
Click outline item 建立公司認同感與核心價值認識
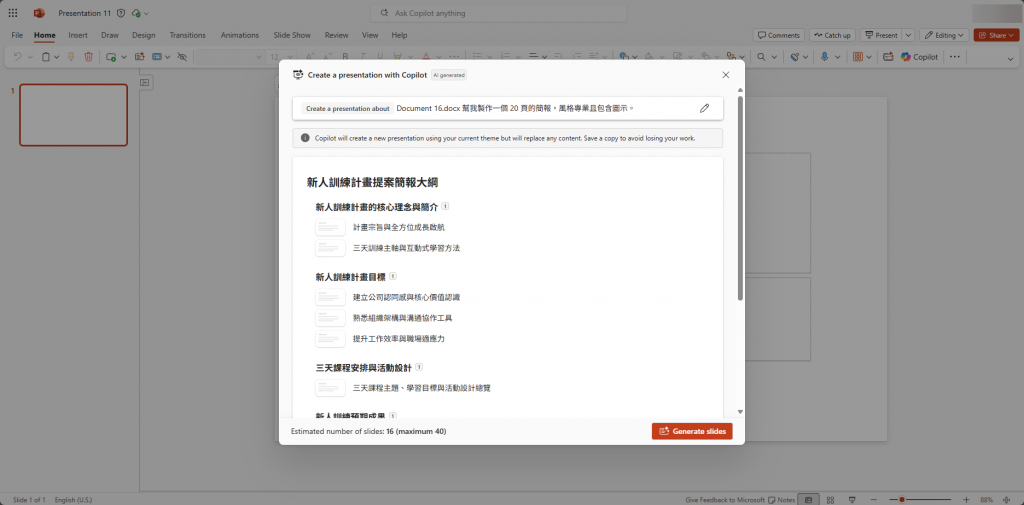point(406,297)
